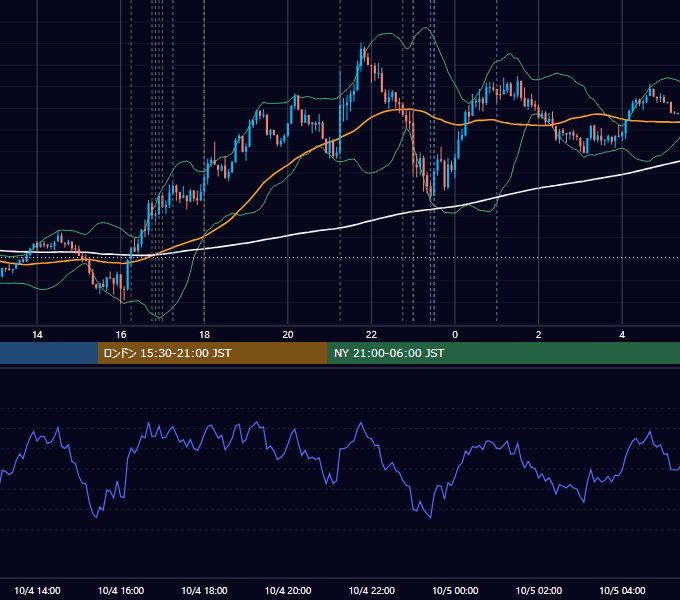Click the 22 hour label on the upper time axis
This screenshot has width=680, height=600.
tap(371, 335)
